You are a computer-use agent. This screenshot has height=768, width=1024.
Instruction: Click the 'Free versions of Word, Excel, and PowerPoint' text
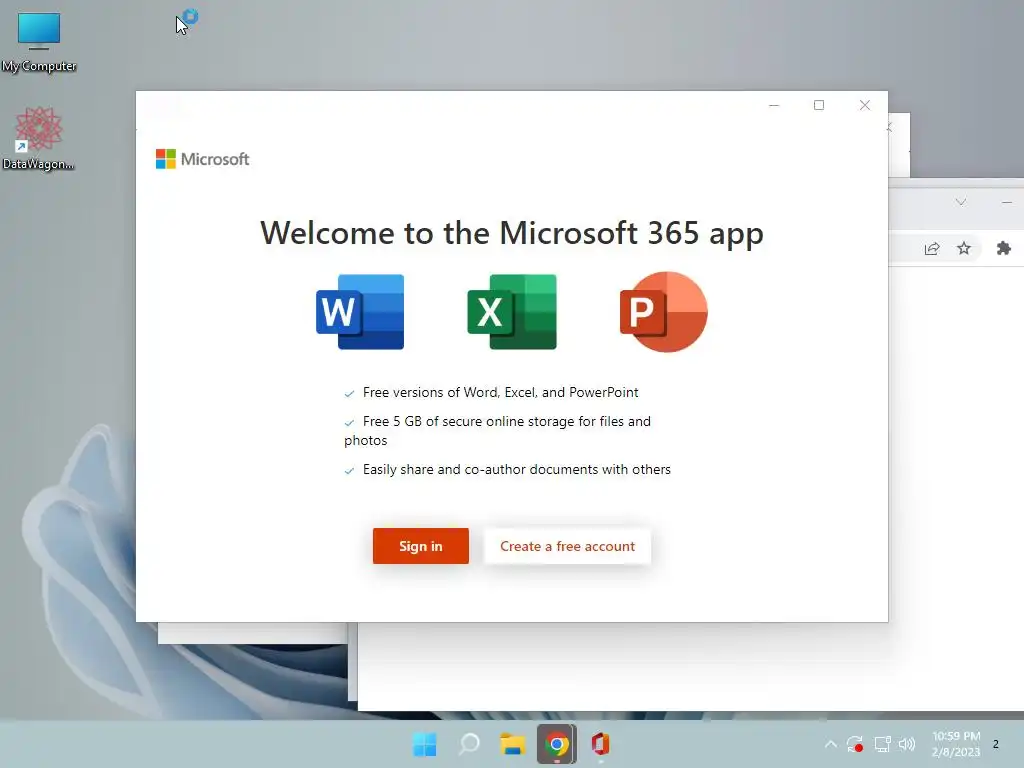pos(501,392)
